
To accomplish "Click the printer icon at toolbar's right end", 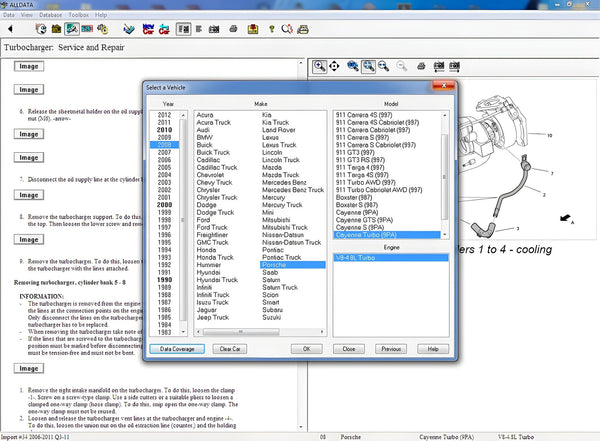I will coord(303,29).
